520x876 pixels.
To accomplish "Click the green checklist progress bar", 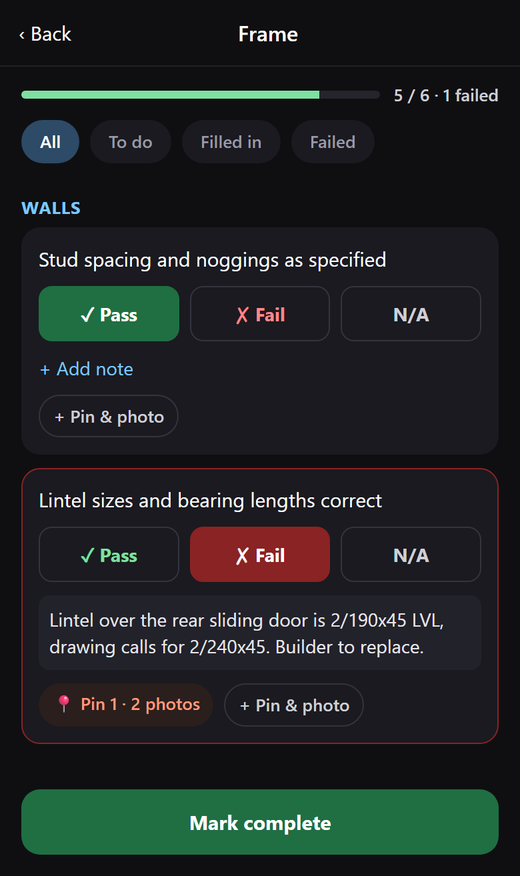I will pyautogui.click(x=201, y=95).
